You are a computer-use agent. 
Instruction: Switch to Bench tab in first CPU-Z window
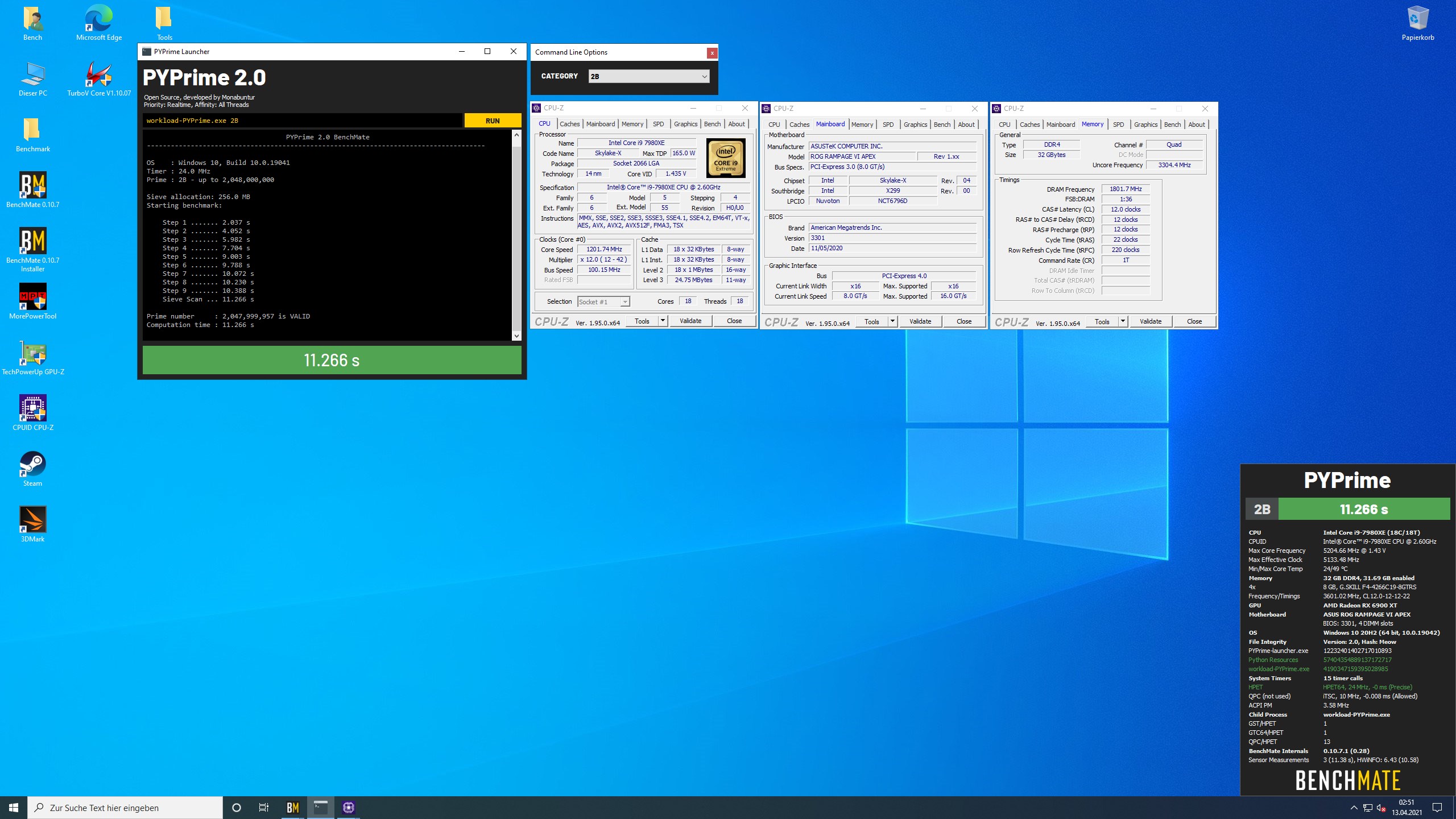[x=712, y=124]
